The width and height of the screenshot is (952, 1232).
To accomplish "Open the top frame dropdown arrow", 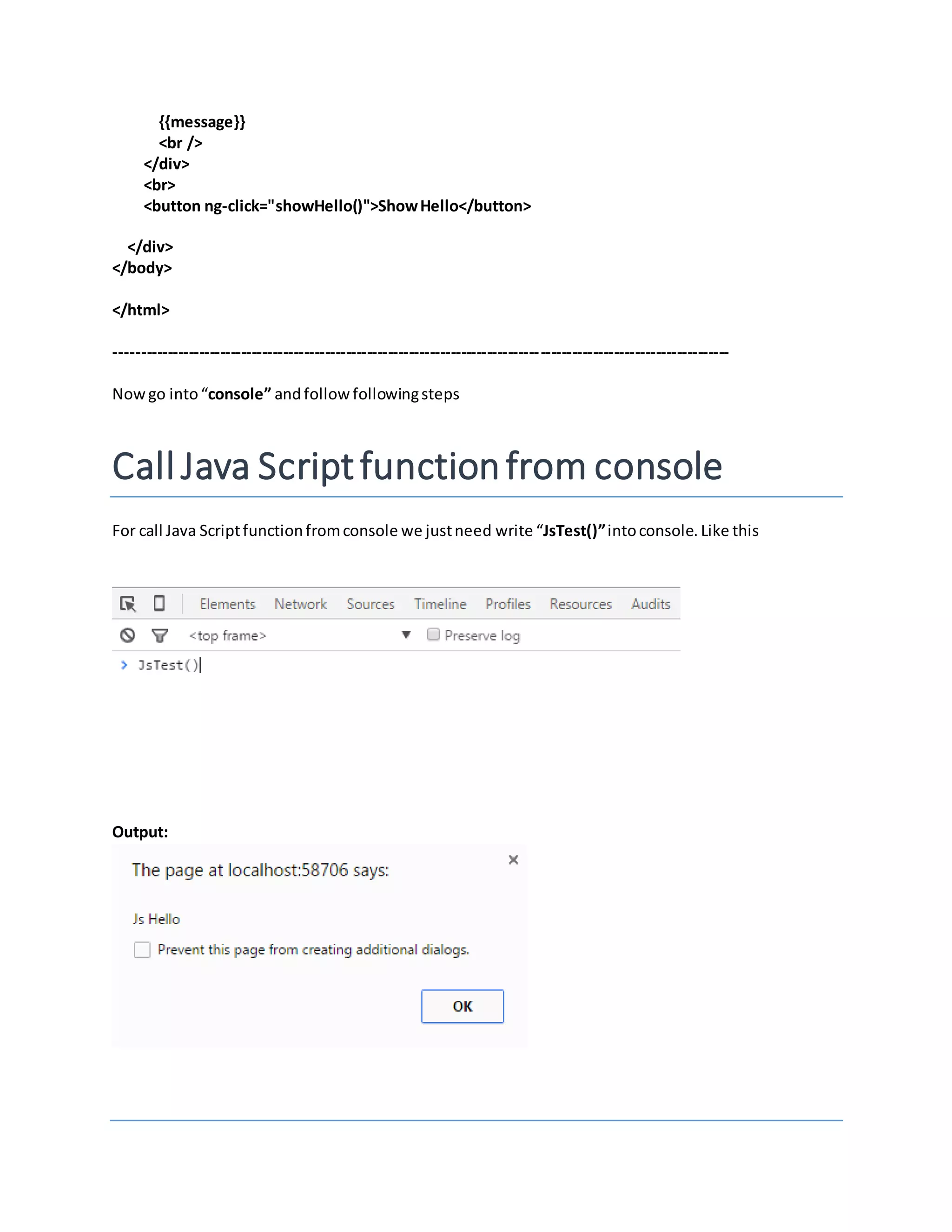I will tap(405, 635).
